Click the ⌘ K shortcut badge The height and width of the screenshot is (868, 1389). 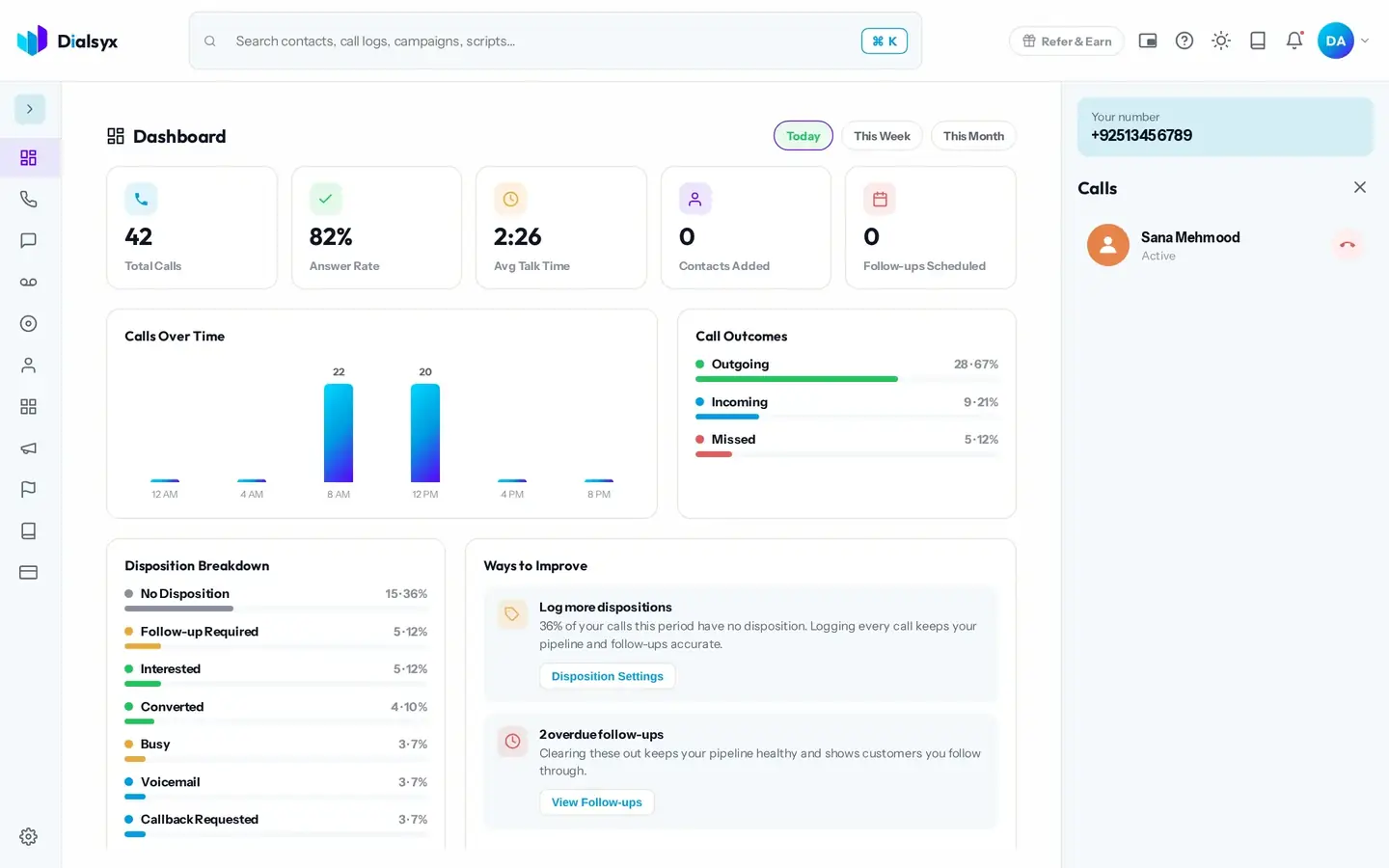[885, 41]
